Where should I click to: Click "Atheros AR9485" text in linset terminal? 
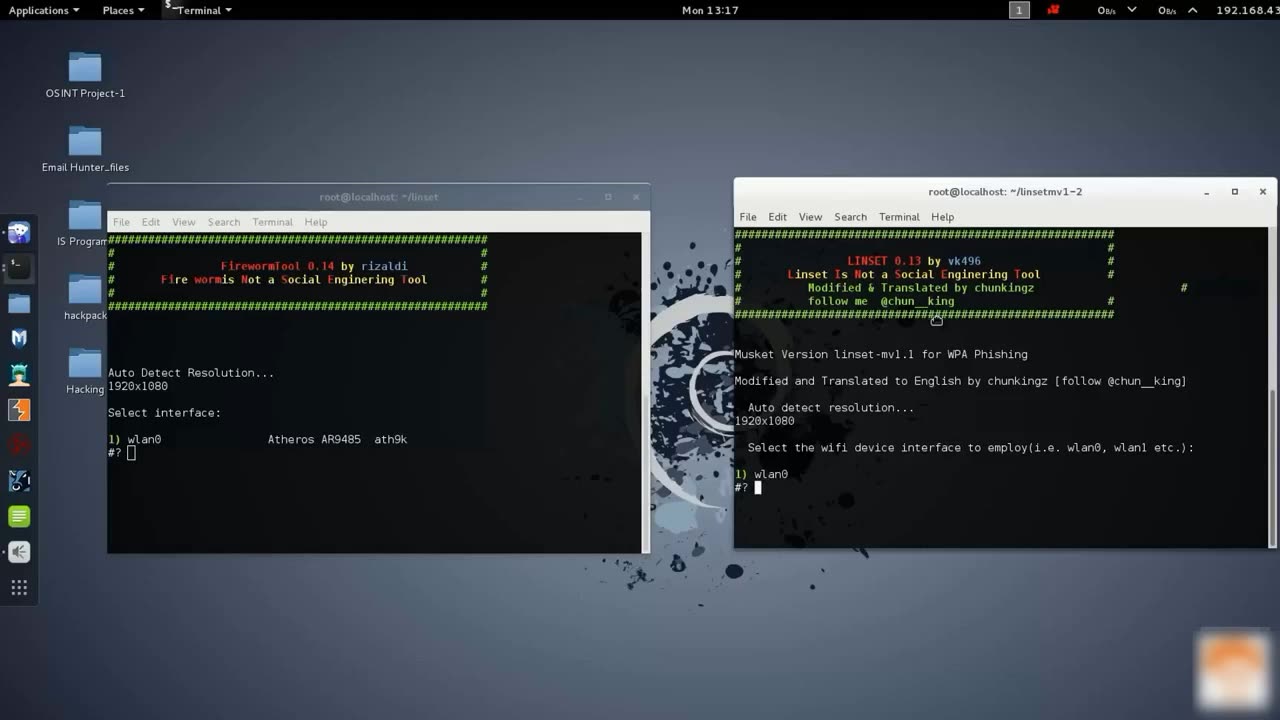(x=314, y=439)
